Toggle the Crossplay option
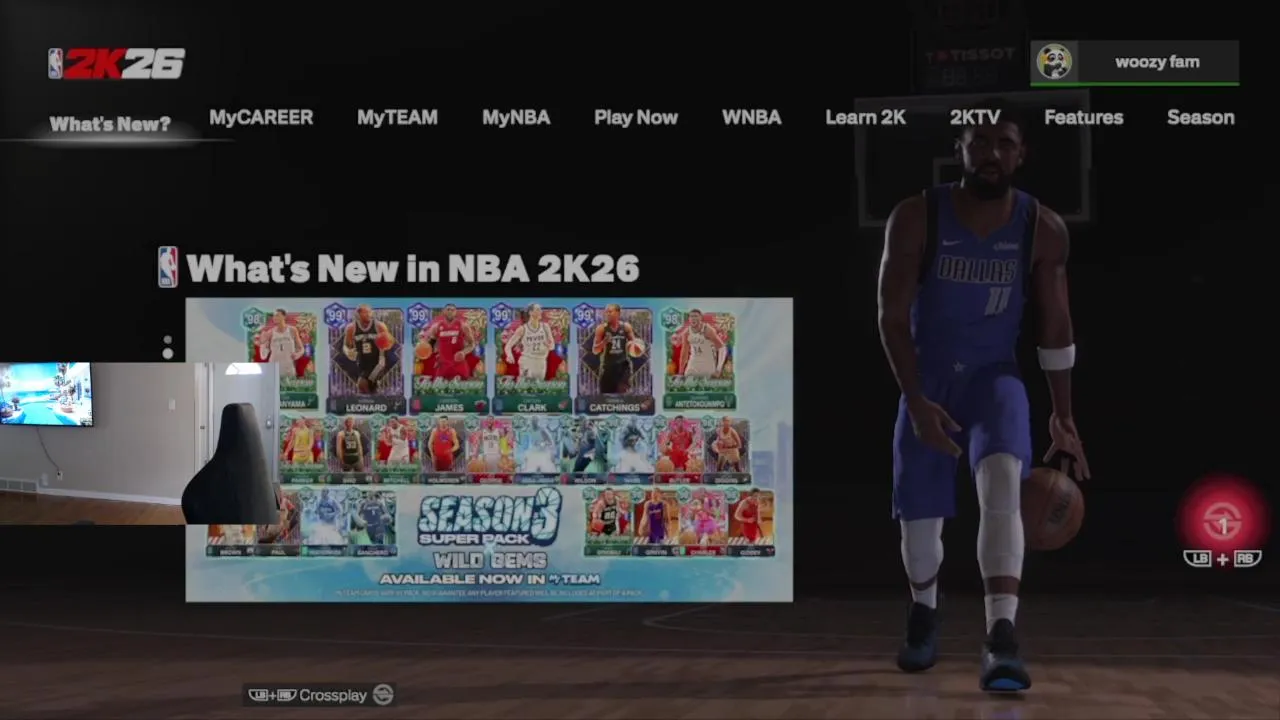The image size is (1280, 720). (x=321, y=695)
